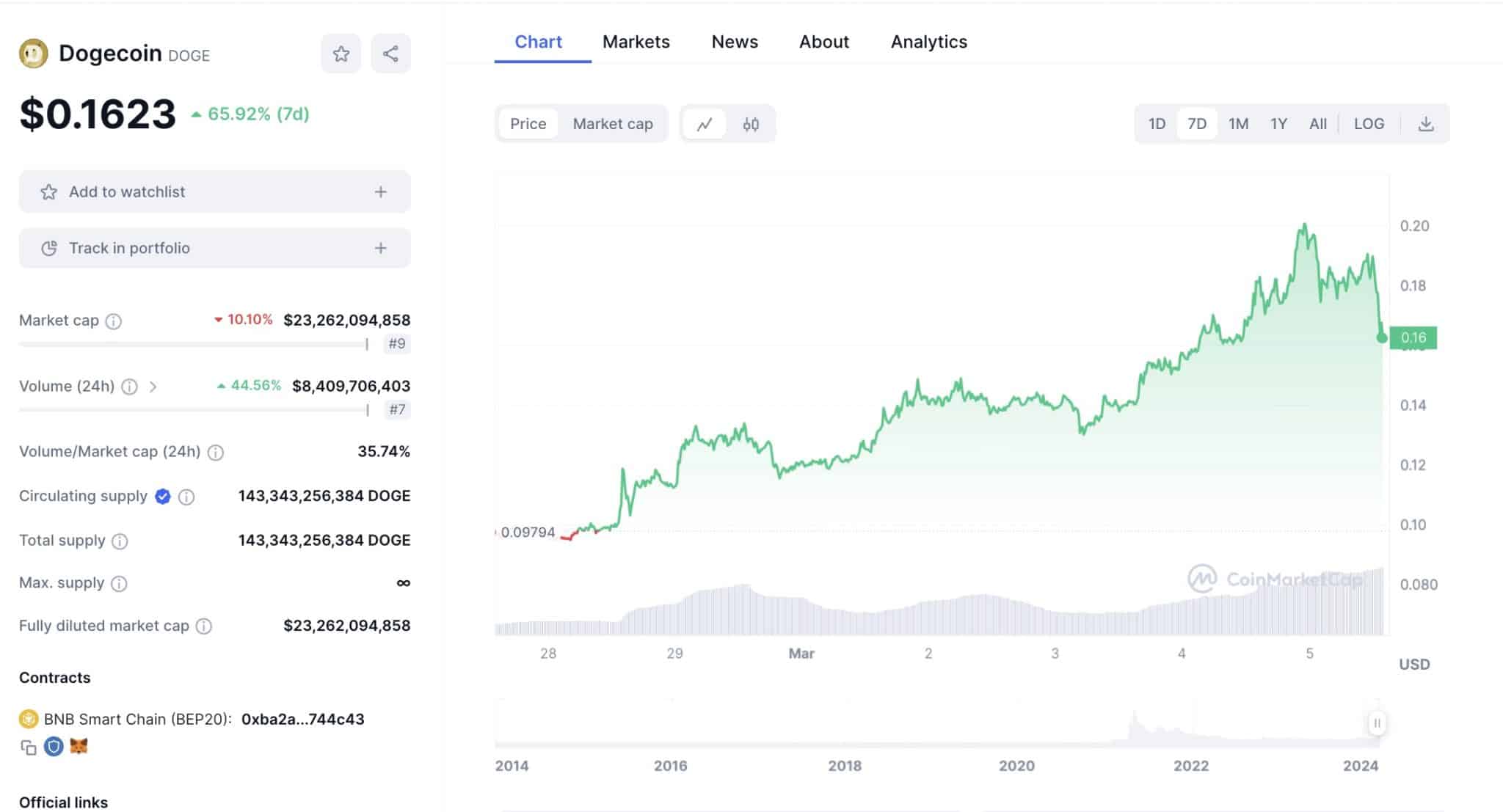This screenshot has height=812, width=1503.
Task: Set chart range to 1D
Action: click(x=1157, y=123)
